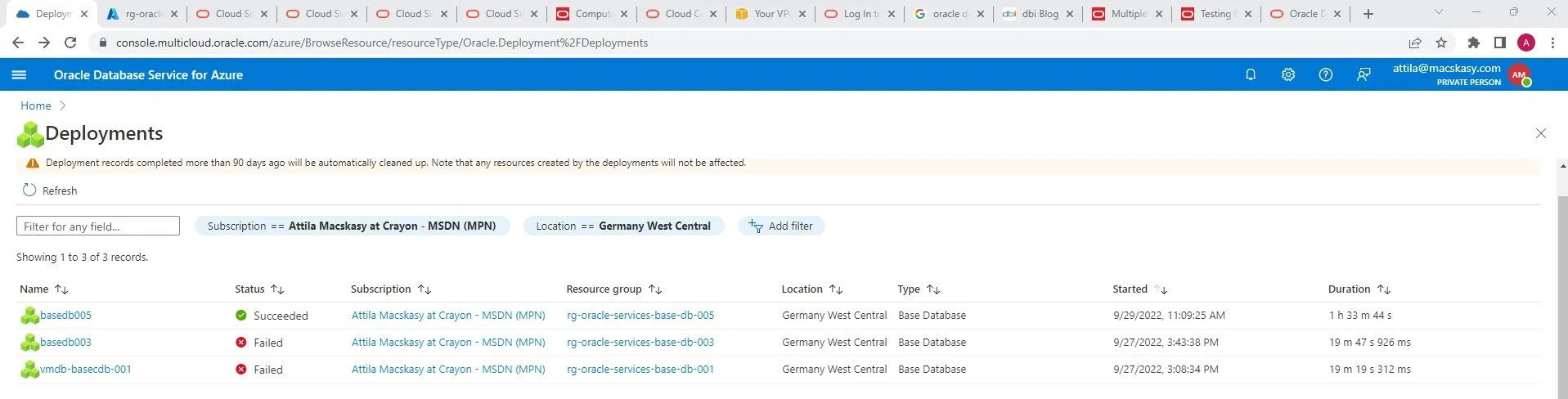The width and height of the screenshot is (1568, 399).
Task: Sort by the Resource group column
Action: (x=655, y=289)
